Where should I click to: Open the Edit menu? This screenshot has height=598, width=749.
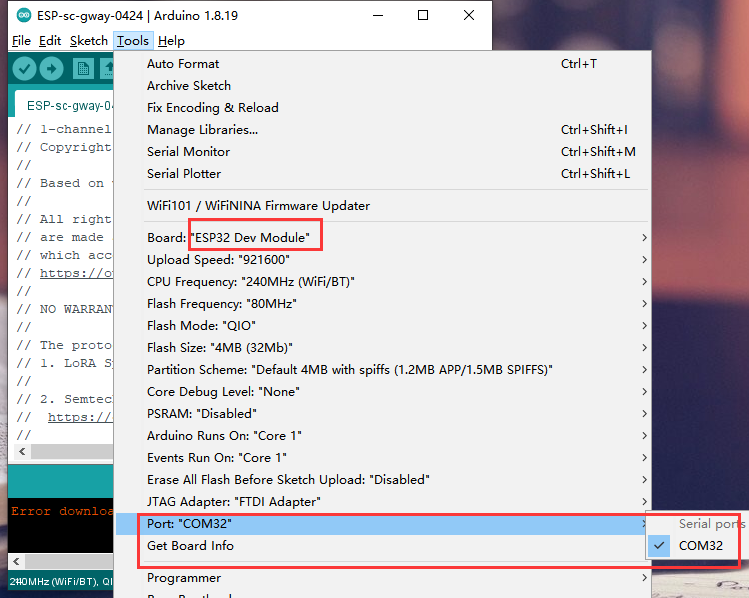(x=50, y=41)
